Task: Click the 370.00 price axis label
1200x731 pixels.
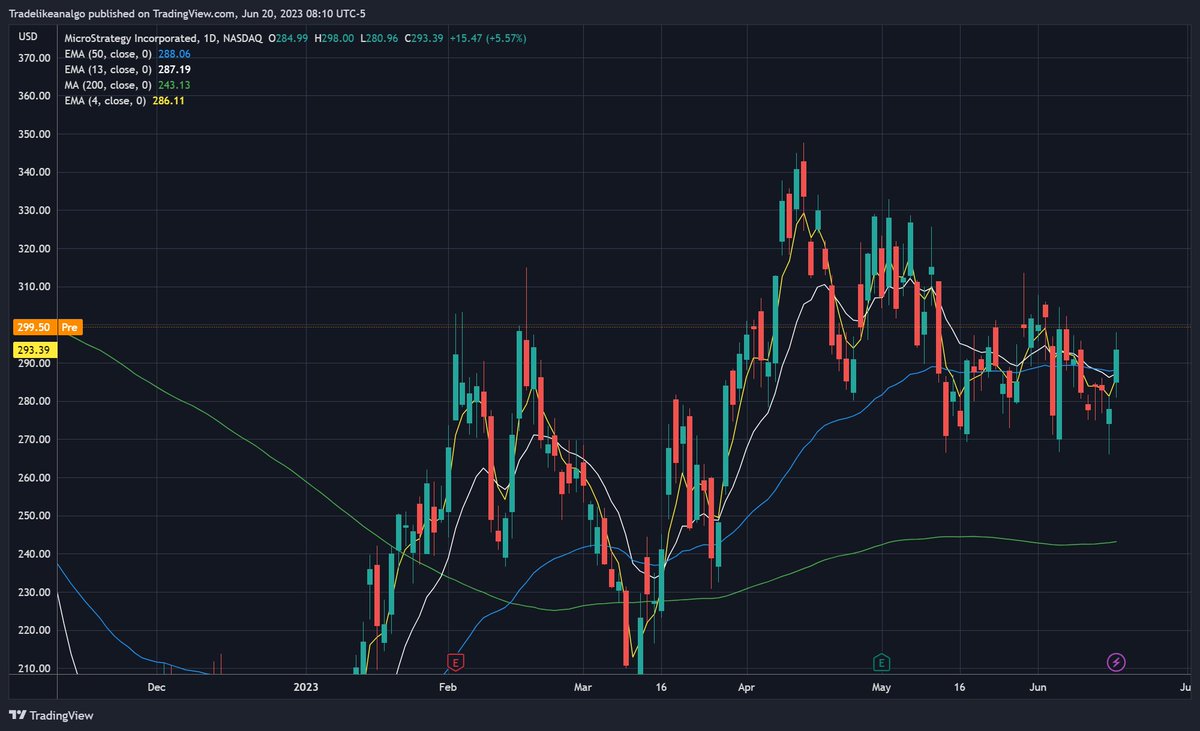Action: pos(34,58)
